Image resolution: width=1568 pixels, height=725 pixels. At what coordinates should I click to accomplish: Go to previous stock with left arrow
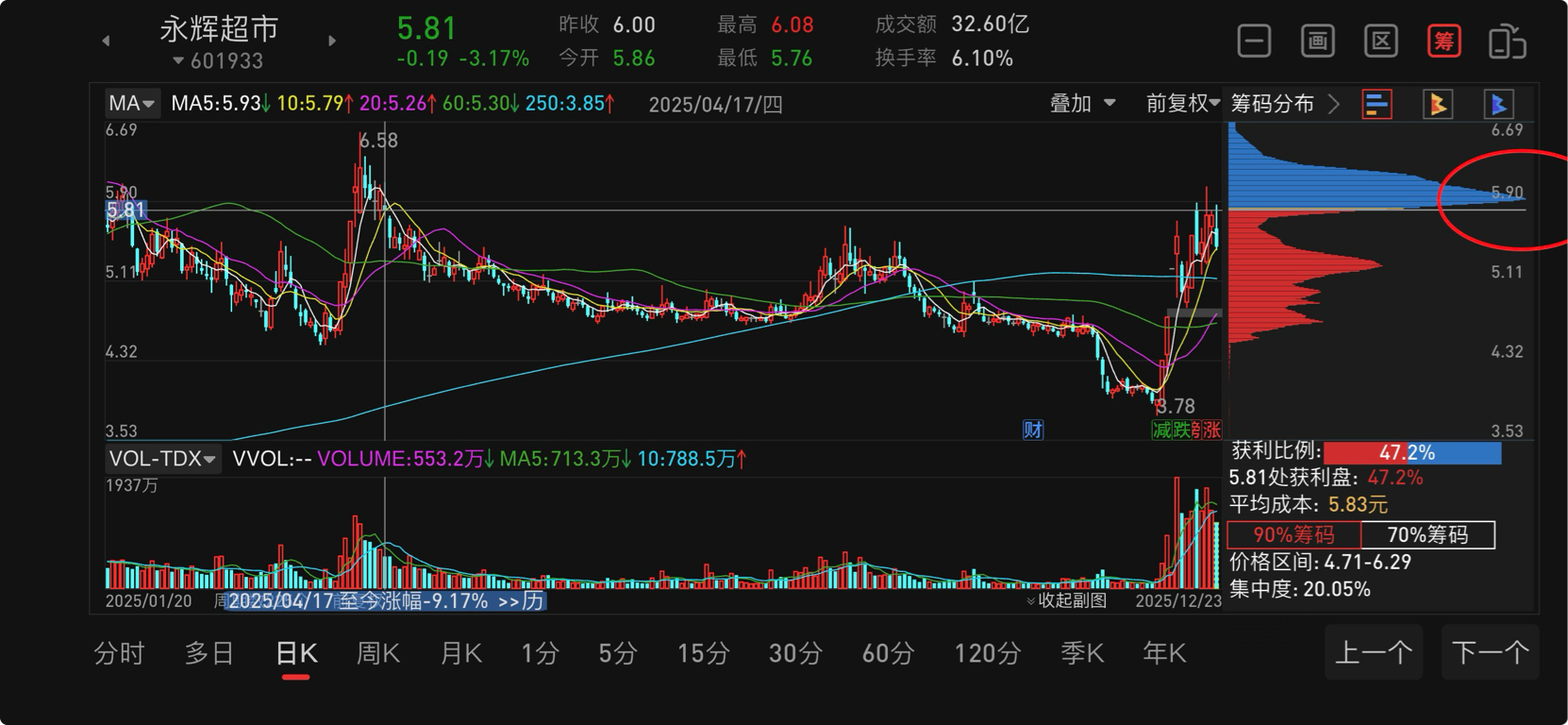tap(106, 41)
